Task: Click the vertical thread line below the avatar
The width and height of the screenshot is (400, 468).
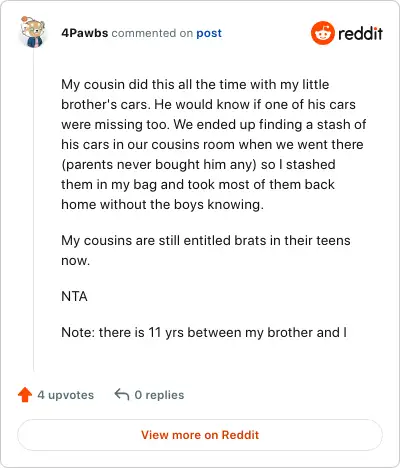Action: [x=33, y=210]
